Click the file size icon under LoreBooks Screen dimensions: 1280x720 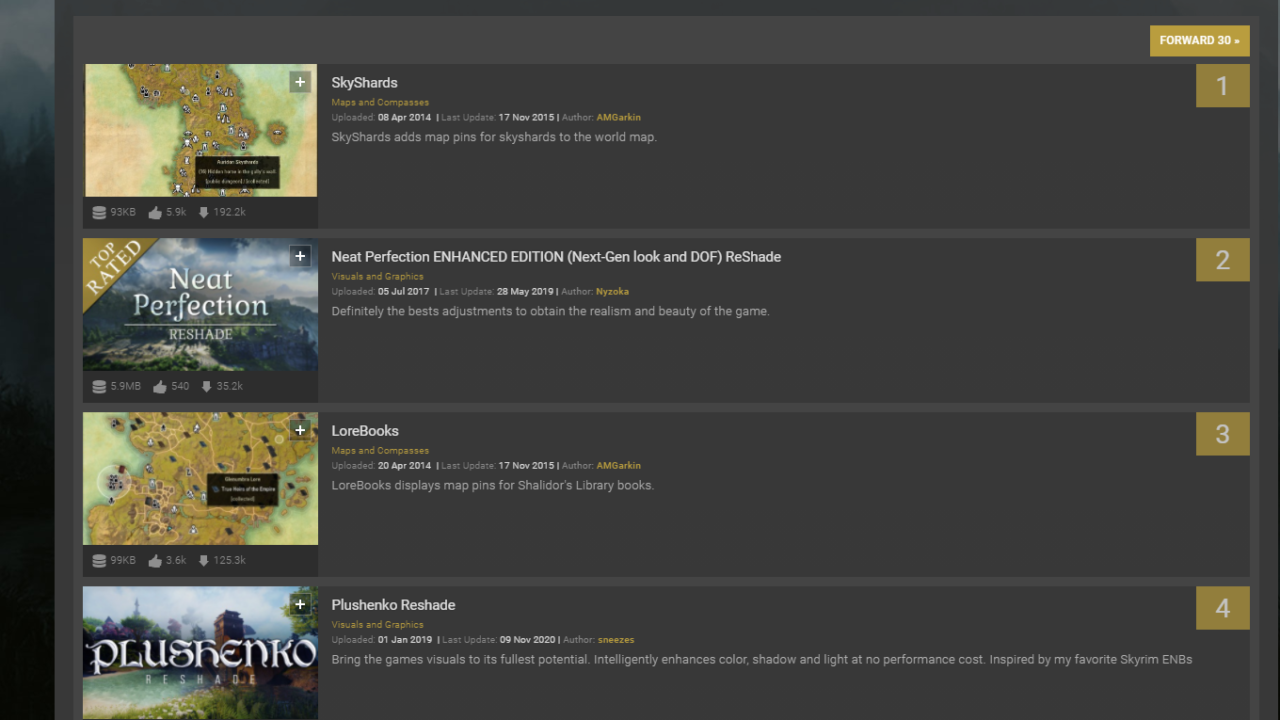click(x=99, y=560)
